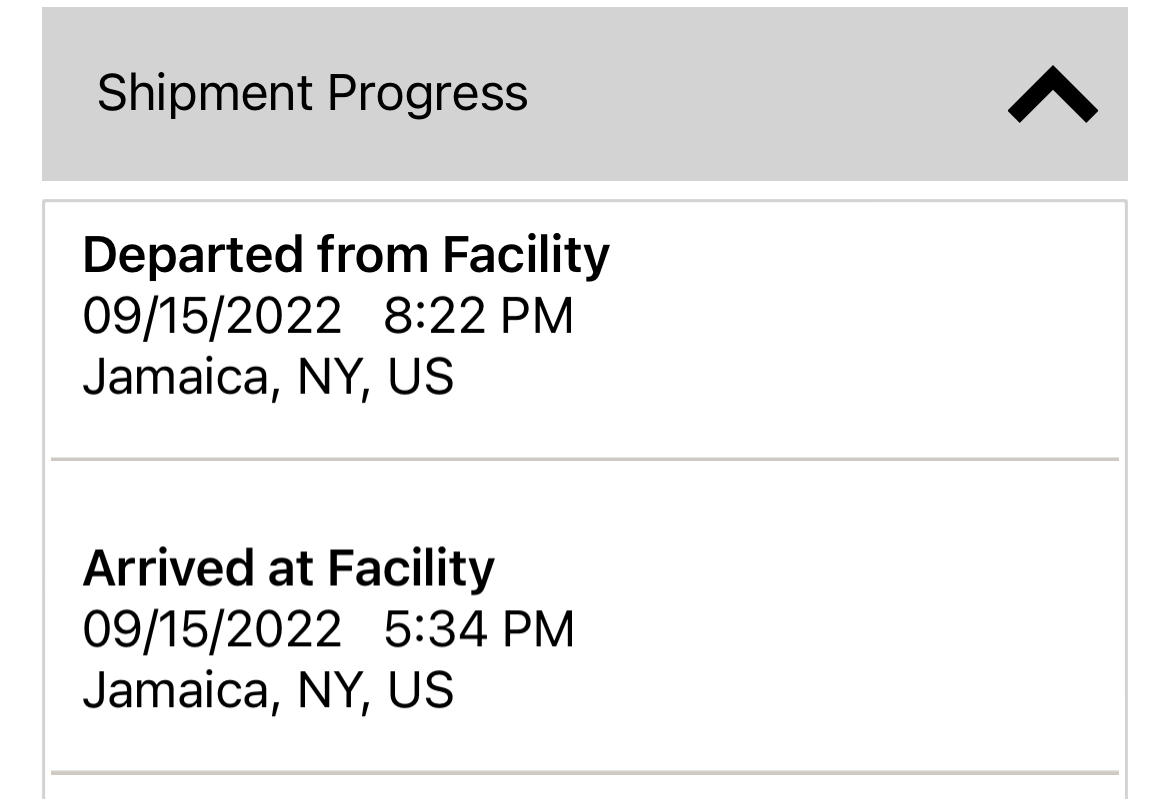Click divider line below the Arrived entry
The width and height of the screenshot is (1170, 799).
[584, 772]
